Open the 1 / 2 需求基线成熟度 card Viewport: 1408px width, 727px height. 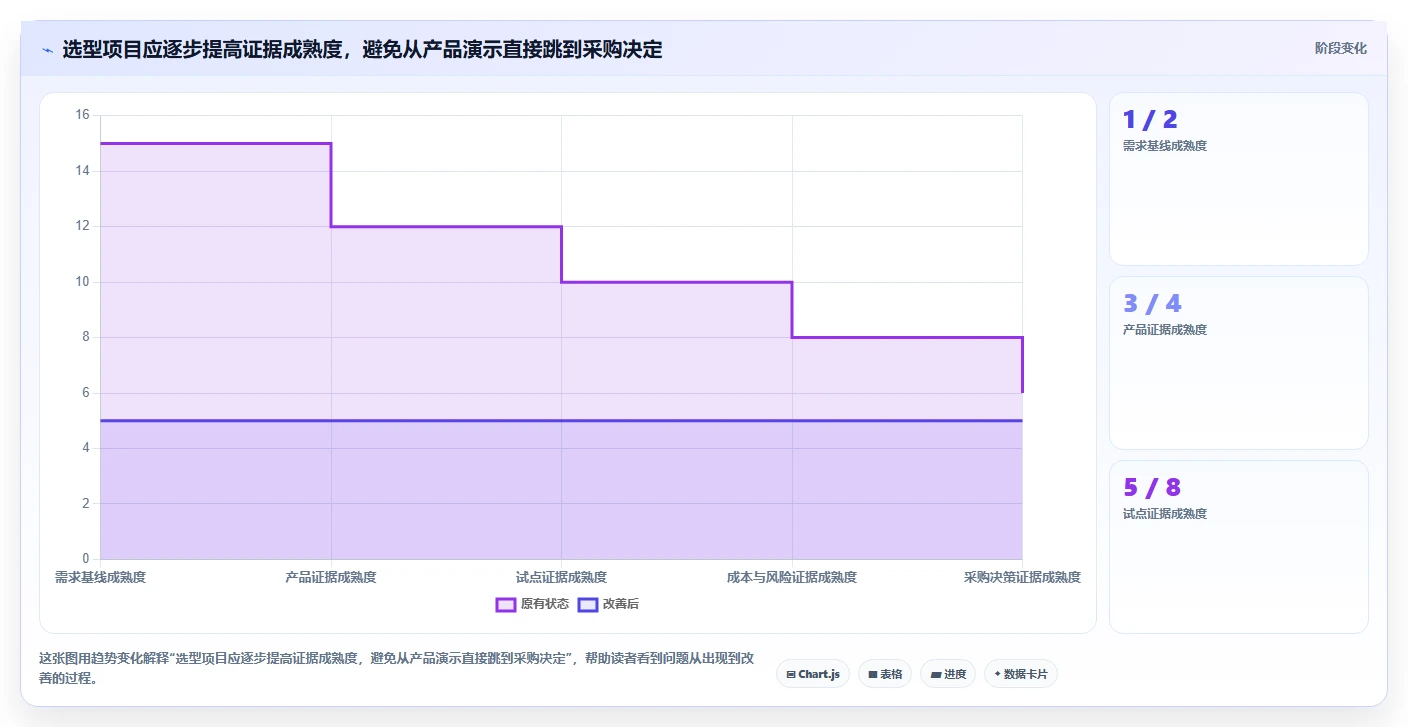[x=1239, y=179]
